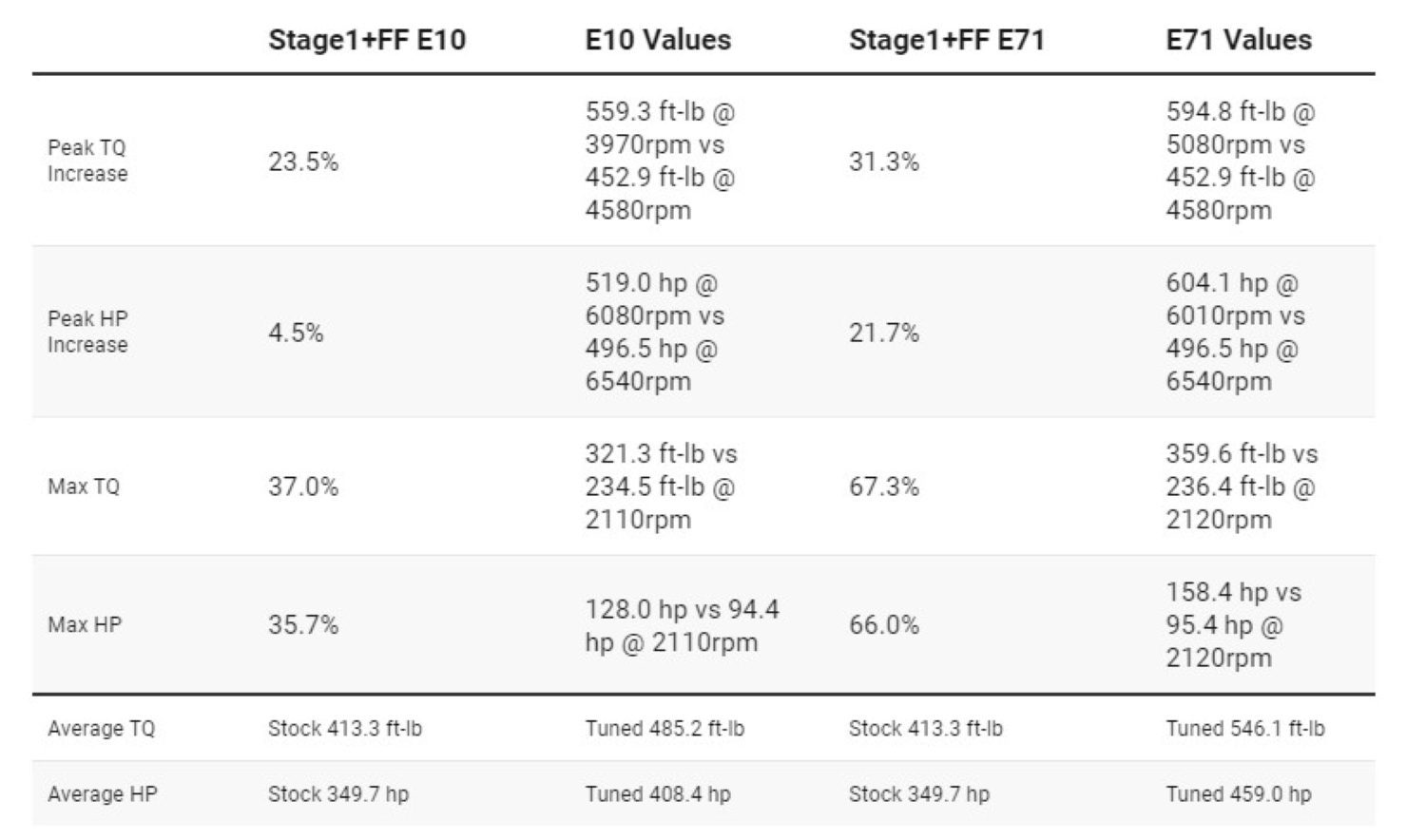Click the 37.0% Max TQ cell
The height and width of the screenshot is (840, 1426).
pos(303,487)
